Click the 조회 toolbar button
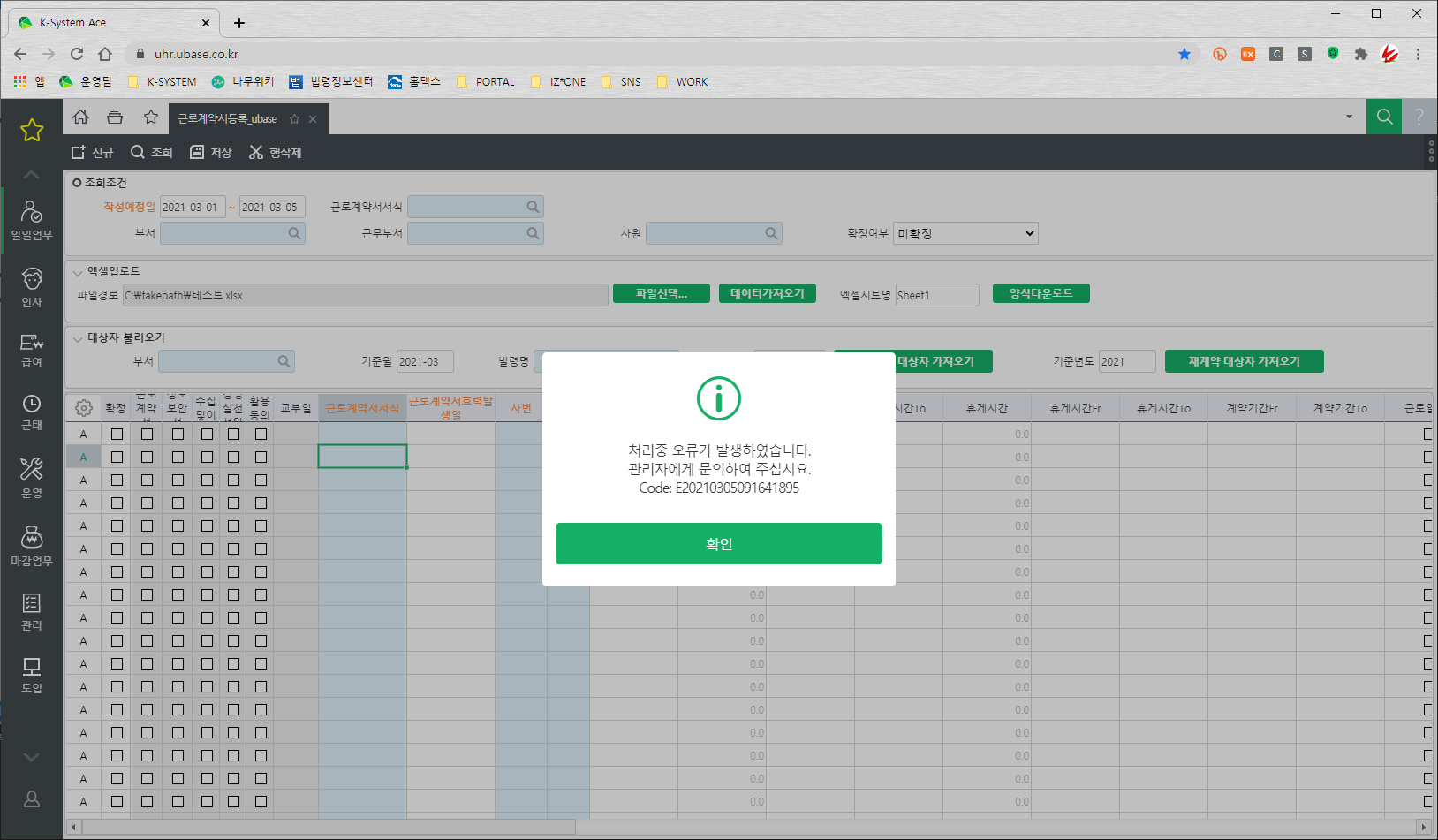This screenshot has height=840, width=1438. tap(152, 152)
